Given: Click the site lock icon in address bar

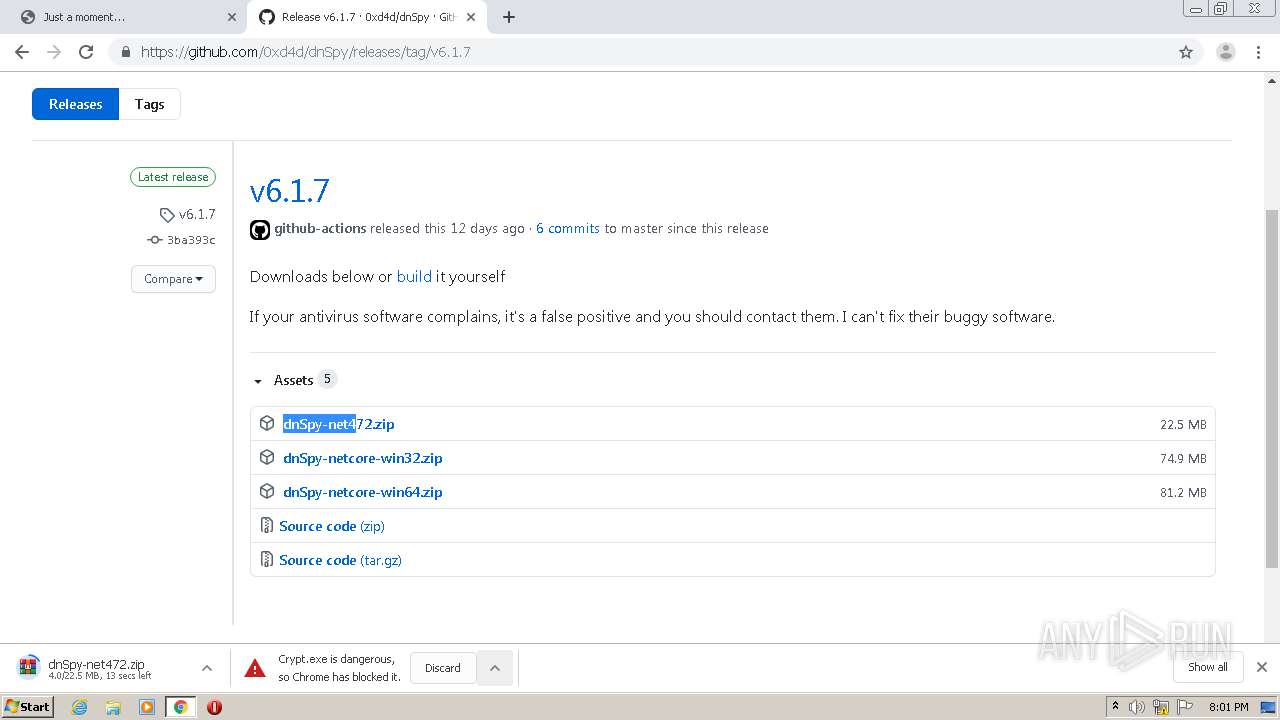Looking at the screenshot, I should coord(125,52).
